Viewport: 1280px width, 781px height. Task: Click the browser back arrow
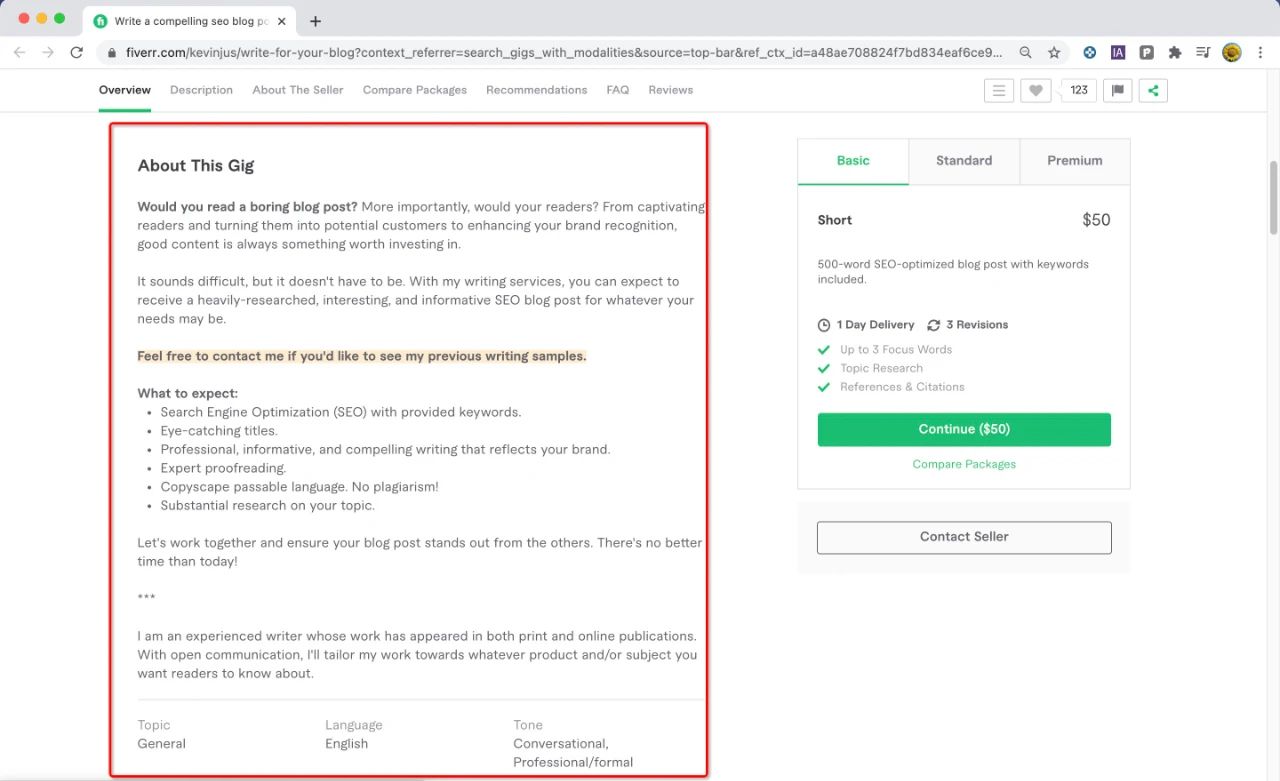coord(20,52)
